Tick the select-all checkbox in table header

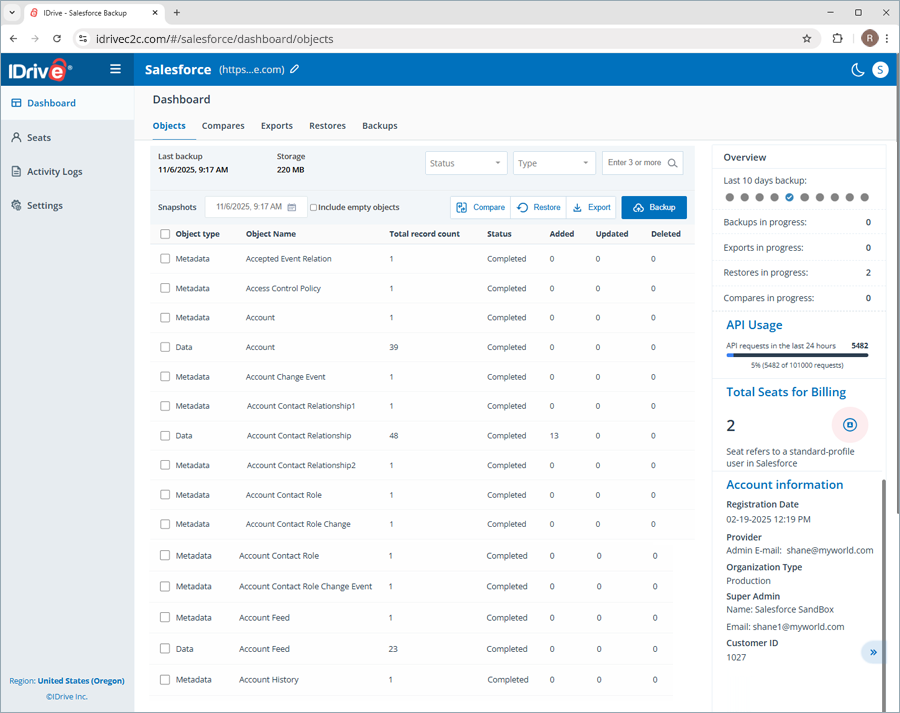(x=165, y=234)
